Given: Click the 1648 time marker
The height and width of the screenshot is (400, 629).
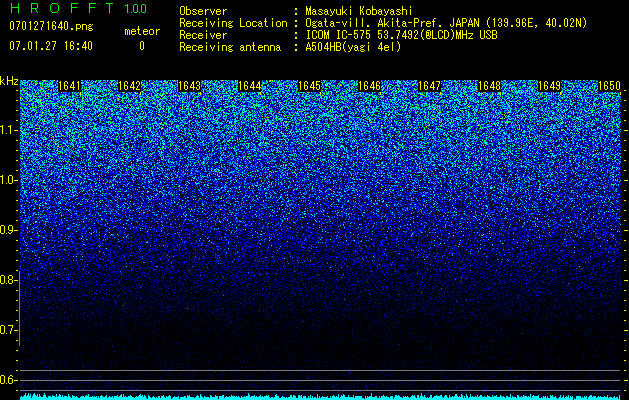Looking at the screenshot, I should 490,86.
